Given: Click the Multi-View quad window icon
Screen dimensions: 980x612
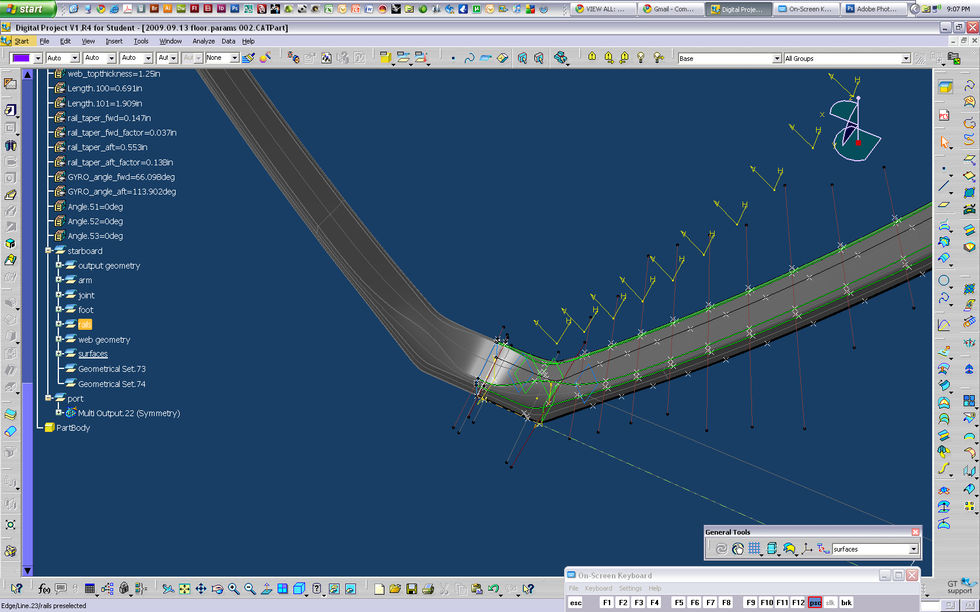Looking at the screenshot, I should coord(282,589).
